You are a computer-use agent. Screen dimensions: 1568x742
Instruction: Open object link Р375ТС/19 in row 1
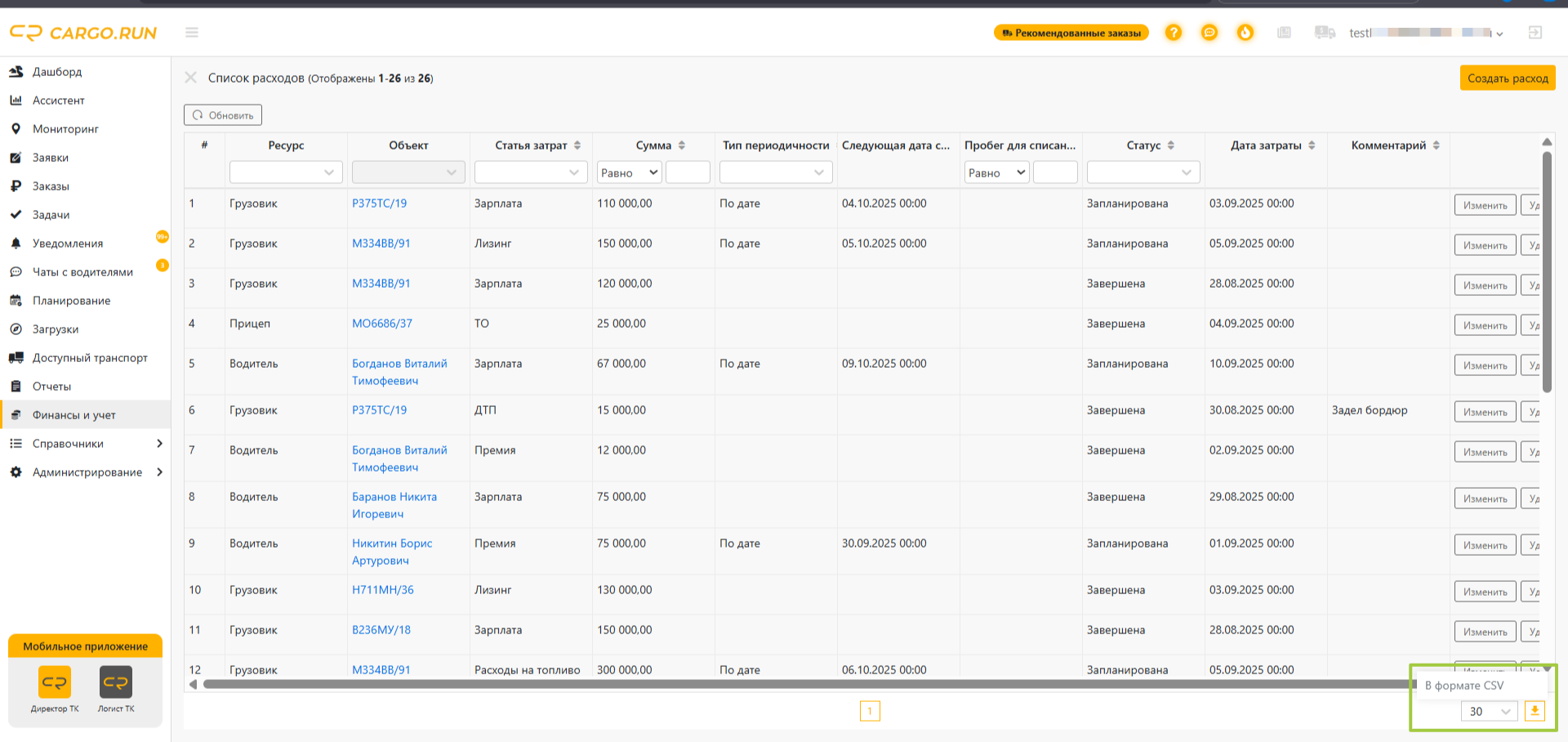(x=379, y=203)
